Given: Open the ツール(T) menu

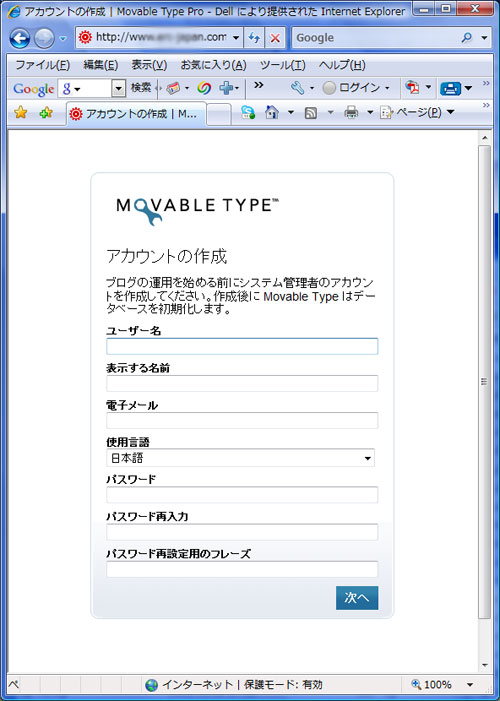Looking at the screenshot, I should coord(283,65).
